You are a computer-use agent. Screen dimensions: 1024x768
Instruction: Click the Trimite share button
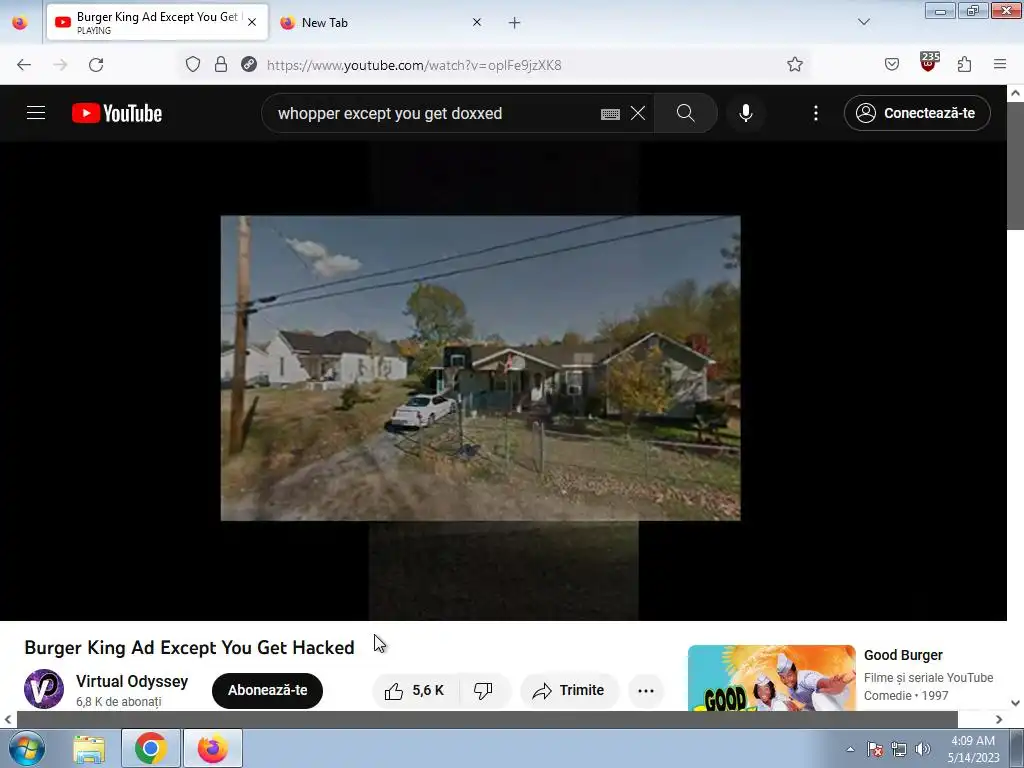[x=569, y=690]
